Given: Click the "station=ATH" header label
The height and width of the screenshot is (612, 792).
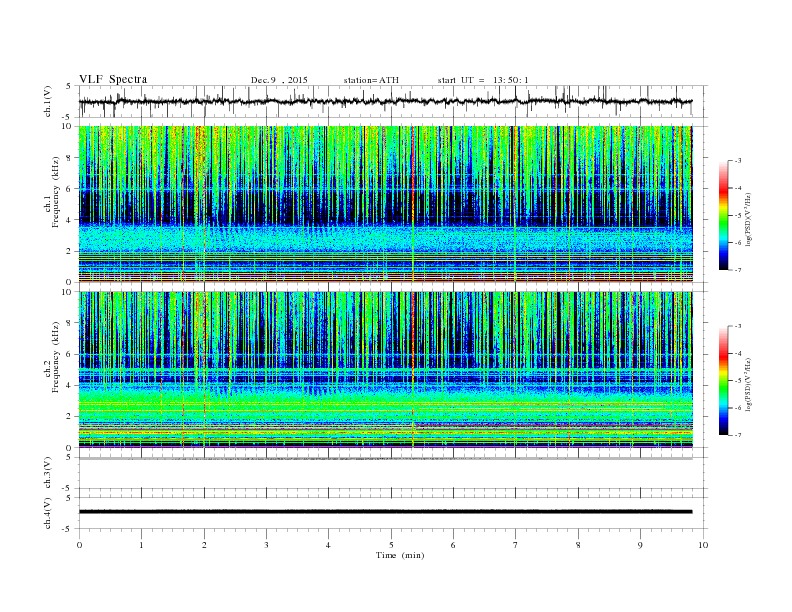Looking at the screenshot, I should 371,80.
